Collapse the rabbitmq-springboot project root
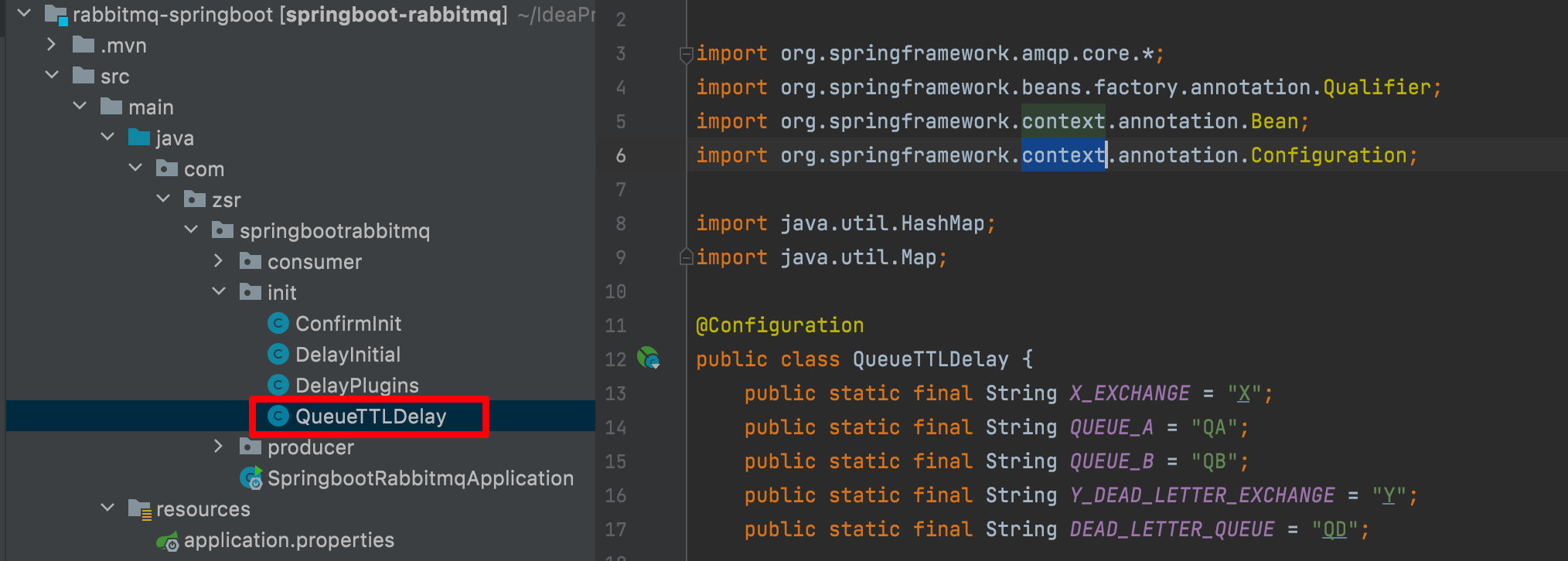 point(24,13)
